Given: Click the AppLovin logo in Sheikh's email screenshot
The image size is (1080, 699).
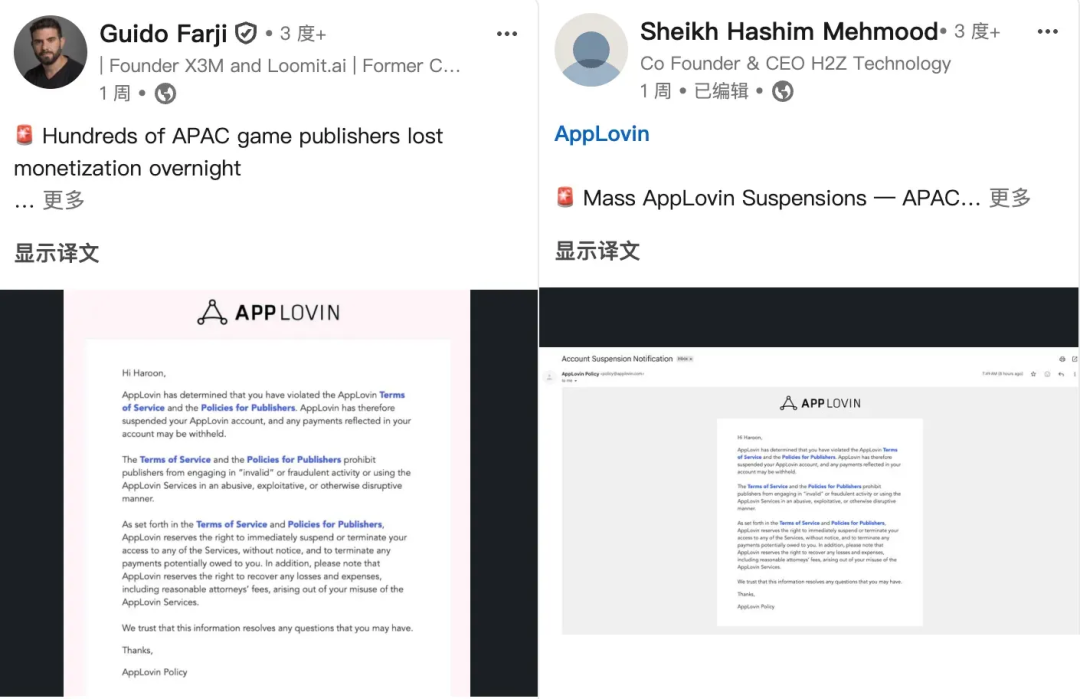Looking at the screenshot, I should click(x=820, y=403).
